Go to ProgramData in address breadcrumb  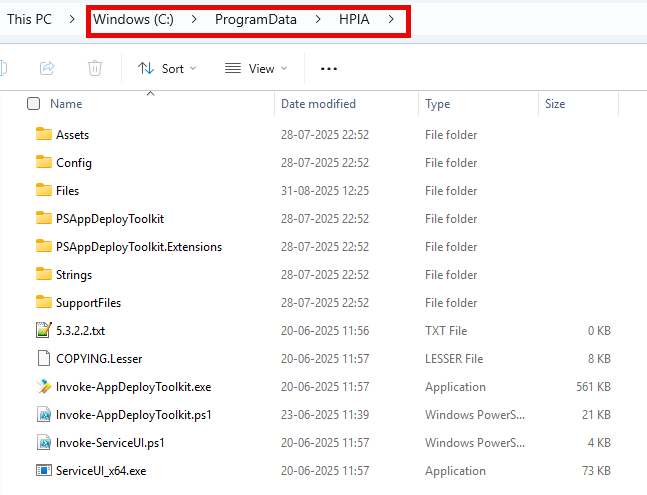(255, 20)
